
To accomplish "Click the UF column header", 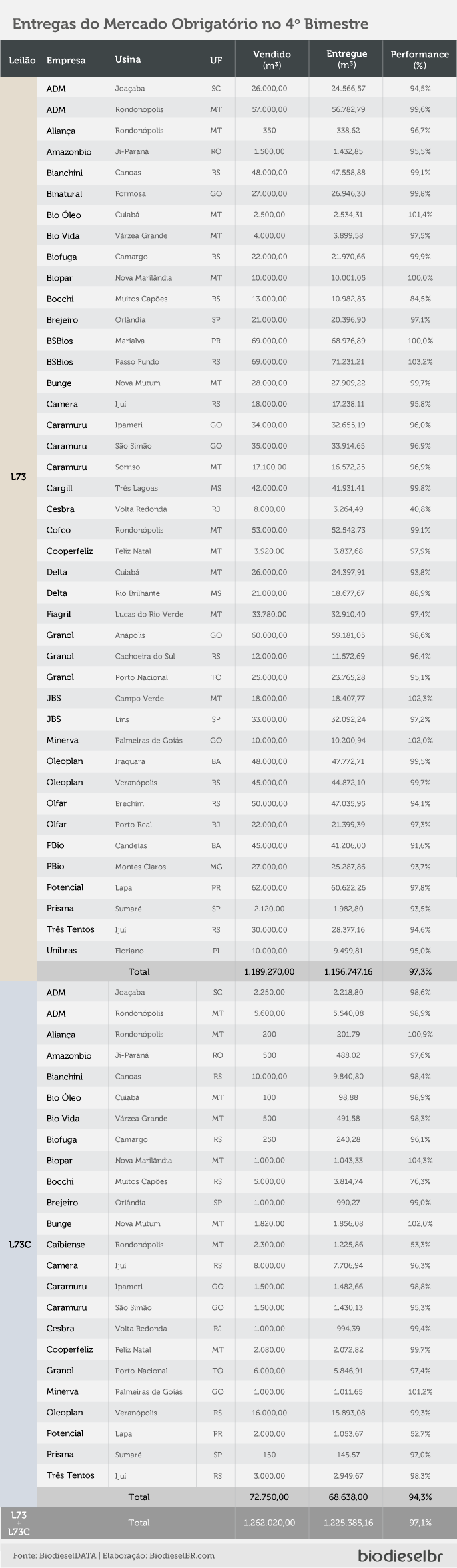I will click(x=216, y=60).
